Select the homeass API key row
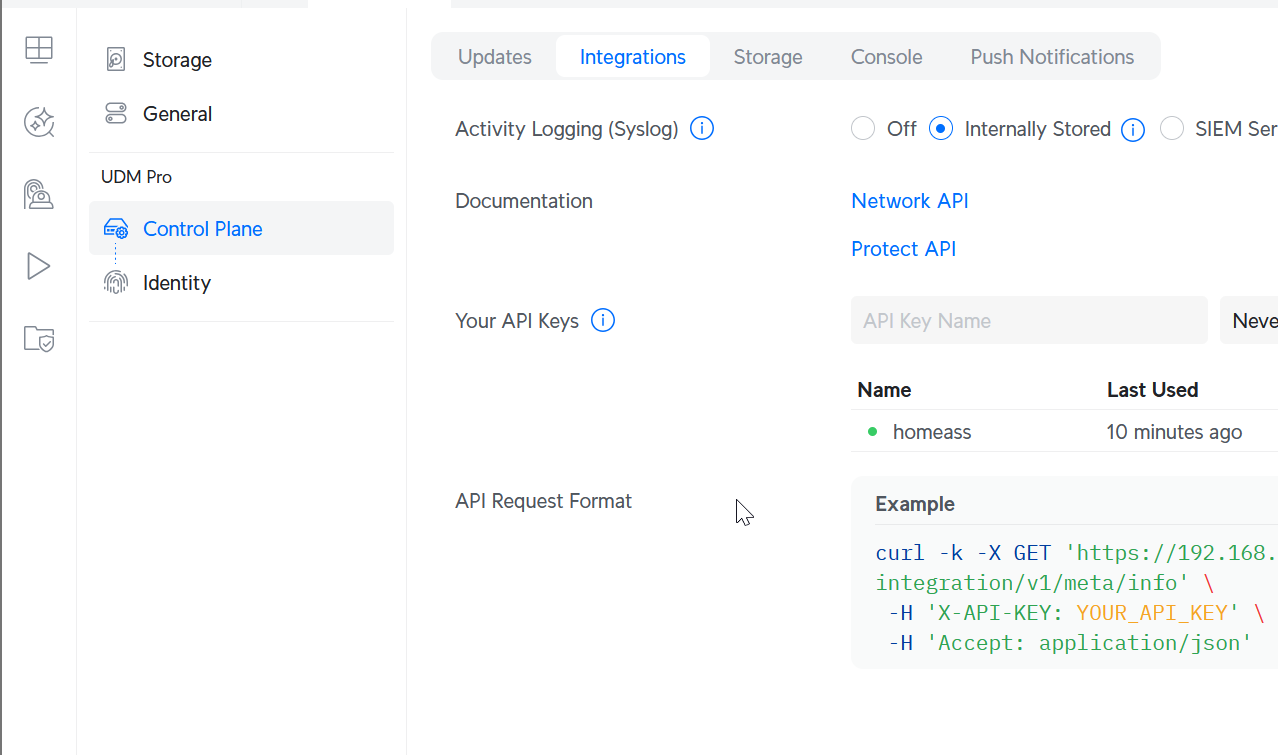 click(932, 432)
